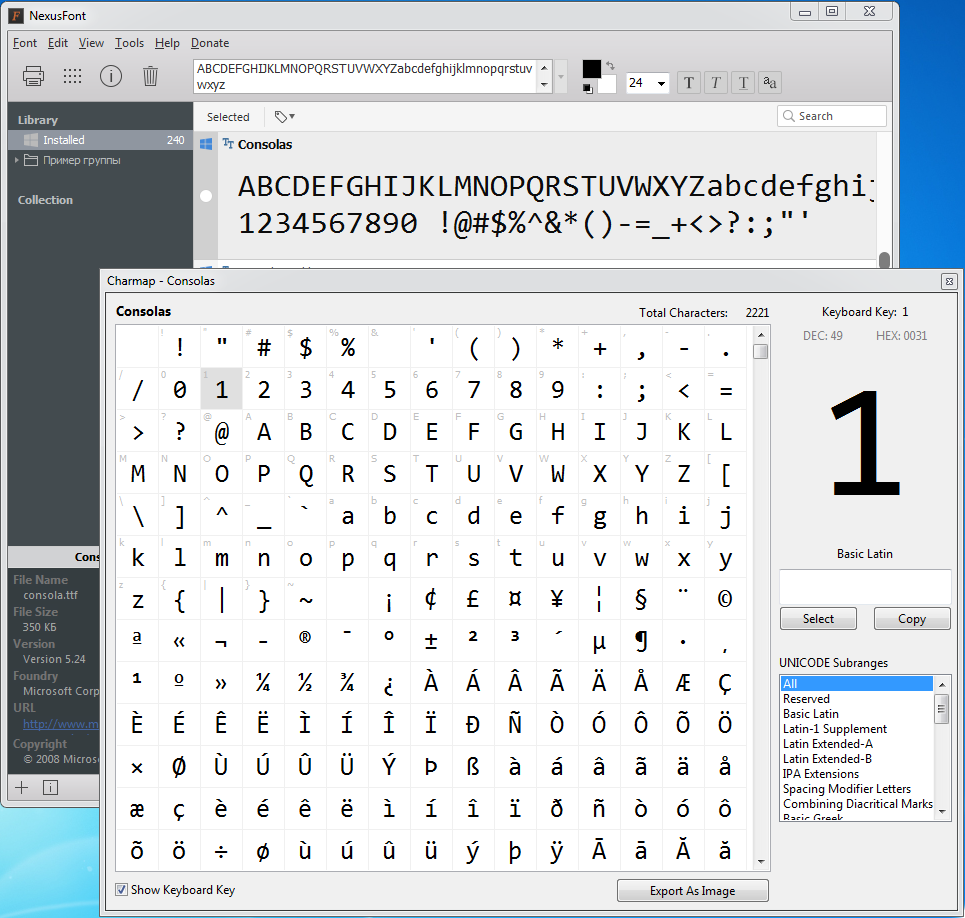Select the ¶ pilcrow character cell

point(641,641)
